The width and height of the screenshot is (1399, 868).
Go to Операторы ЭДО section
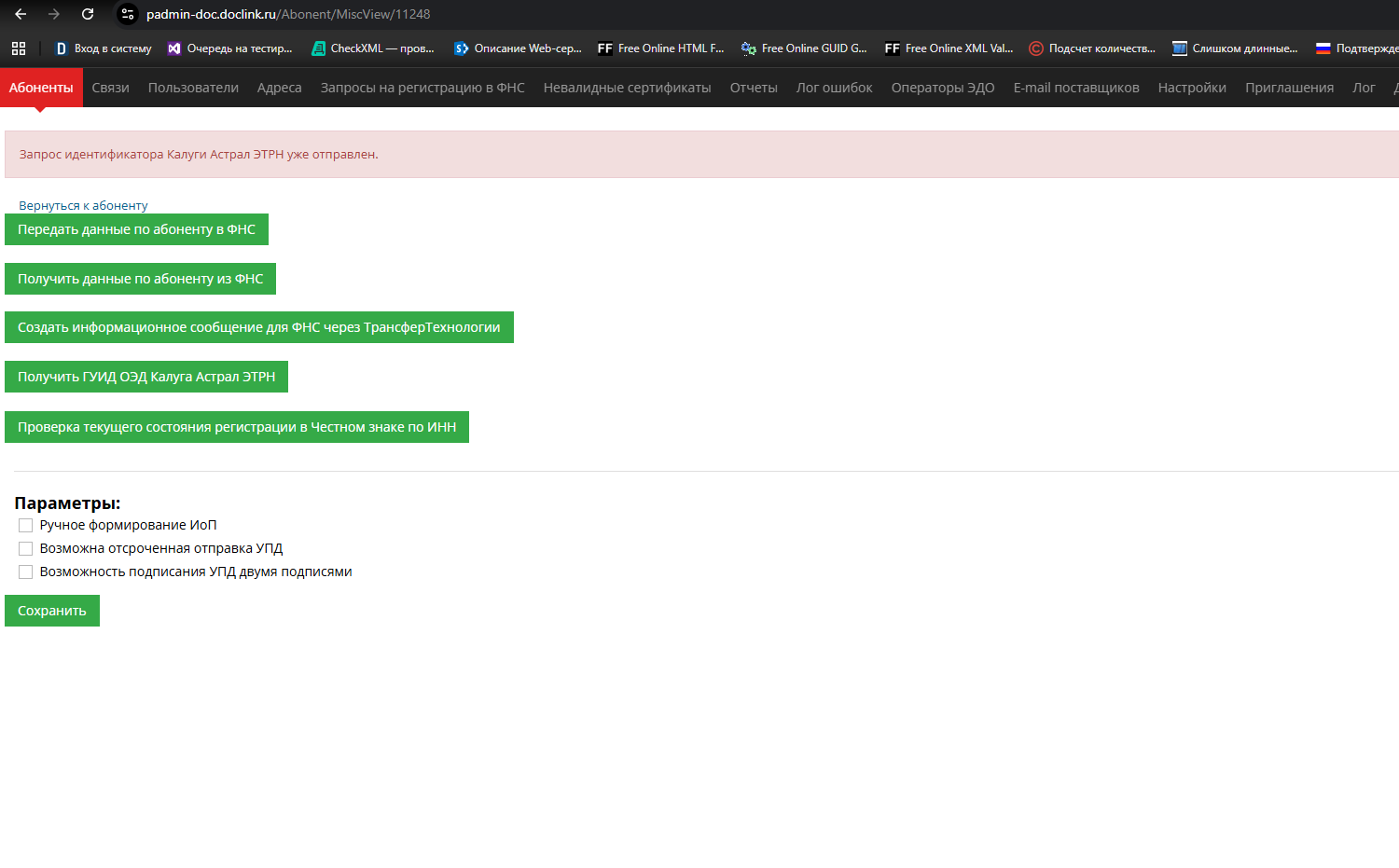[943, 88]
